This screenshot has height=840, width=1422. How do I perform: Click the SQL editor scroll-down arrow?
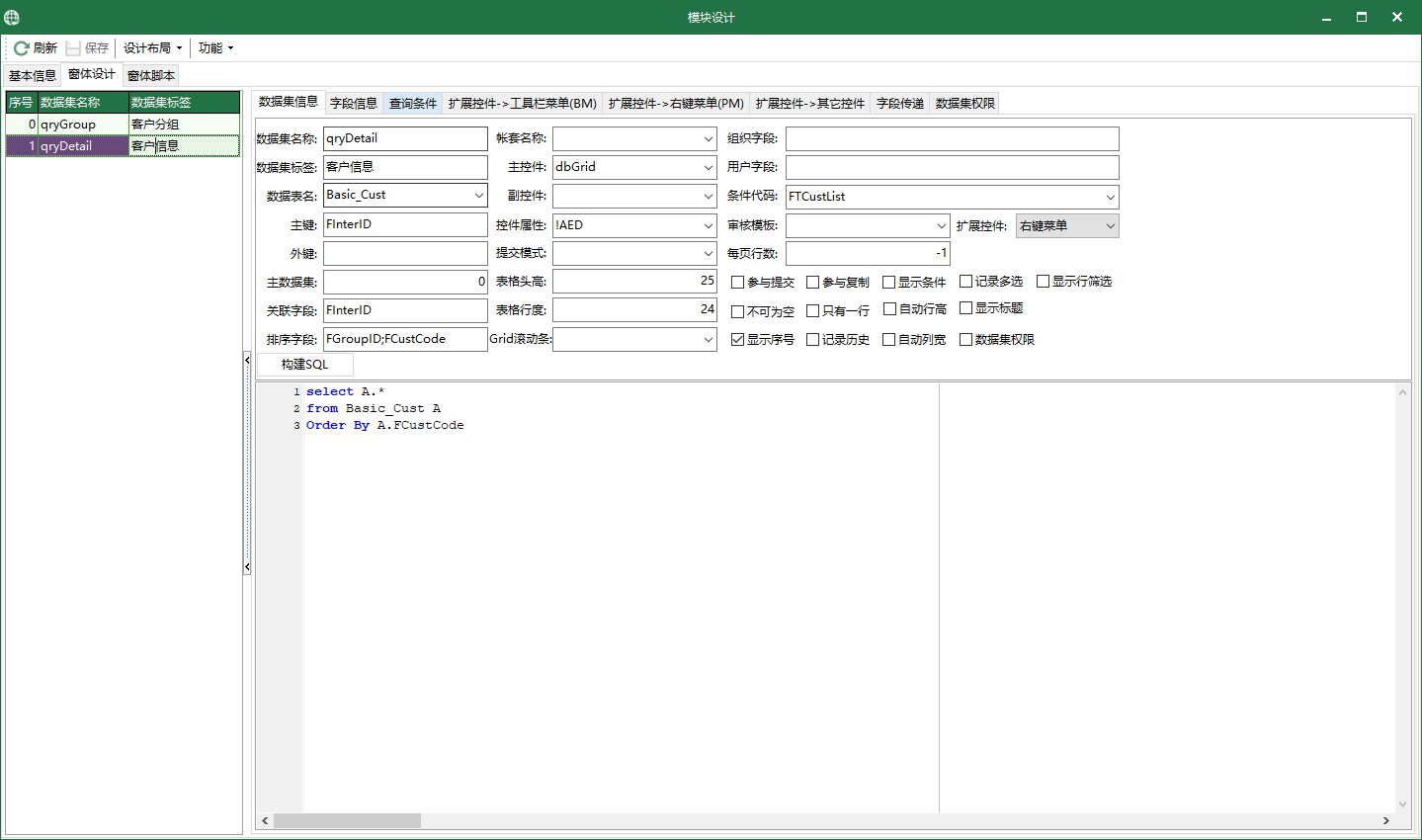1402,804
